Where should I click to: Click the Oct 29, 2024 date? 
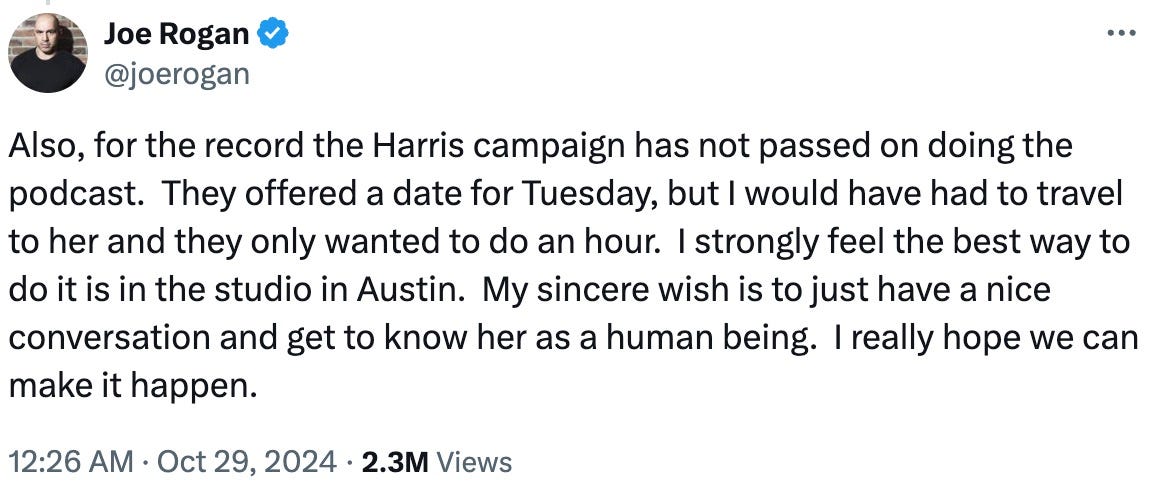247,462
